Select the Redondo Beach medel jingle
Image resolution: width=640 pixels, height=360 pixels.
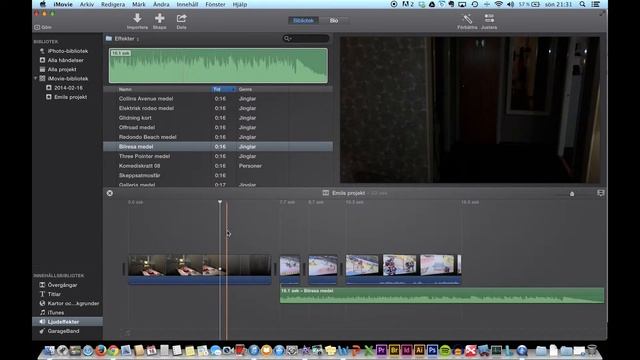pos(218,137)
